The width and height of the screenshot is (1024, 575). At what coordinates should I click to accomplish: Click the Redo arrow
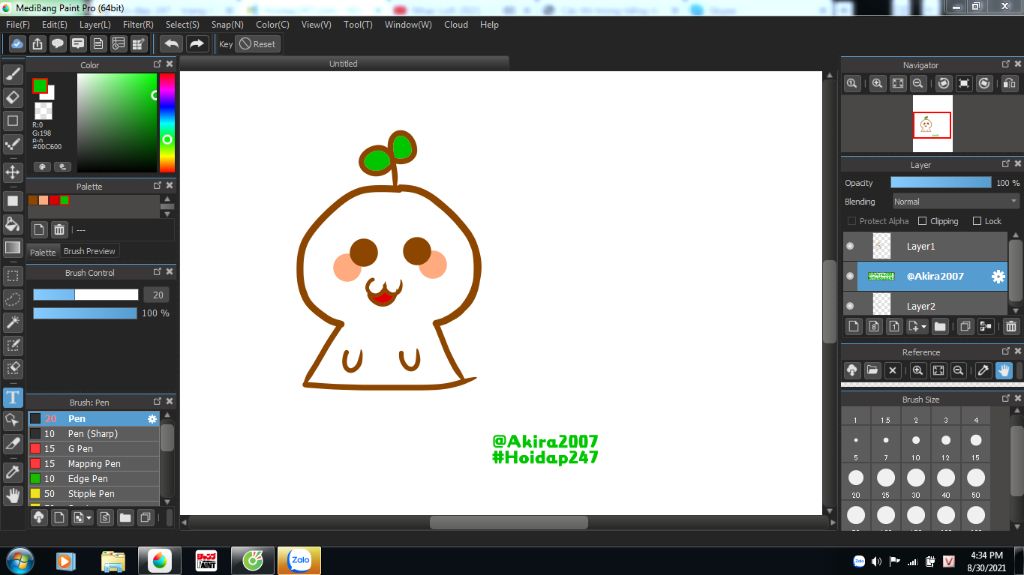coord(196,44)
